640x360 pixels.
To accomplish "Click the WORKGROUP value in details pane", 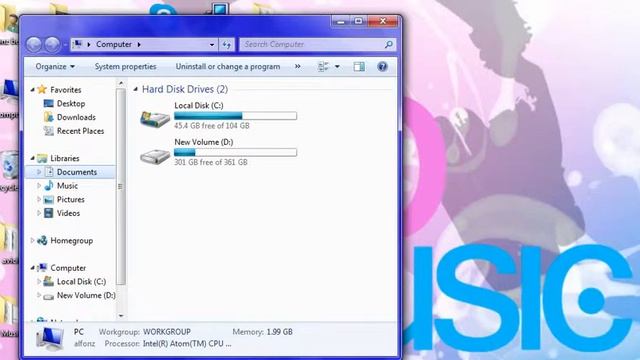I will coord(167,332).
